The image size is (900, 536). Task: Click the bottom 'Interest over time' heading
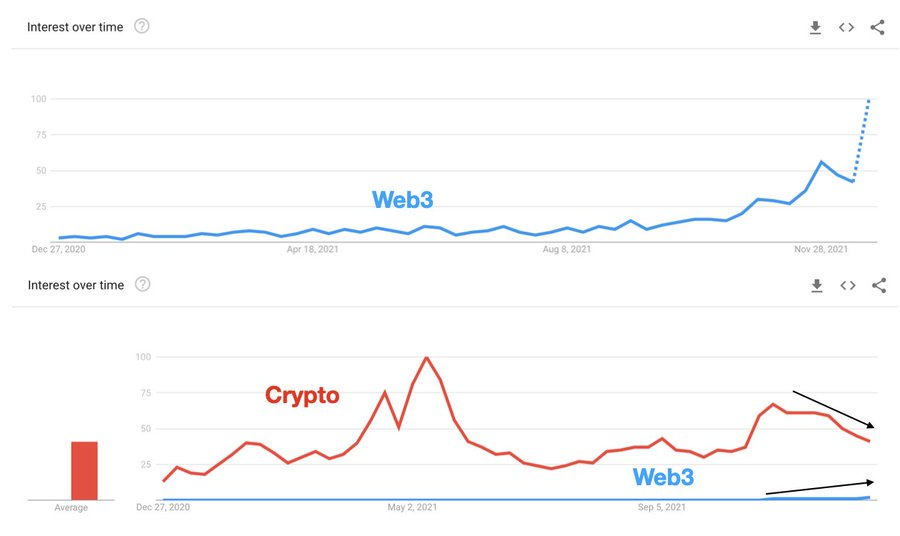click(x=76, y=285)
